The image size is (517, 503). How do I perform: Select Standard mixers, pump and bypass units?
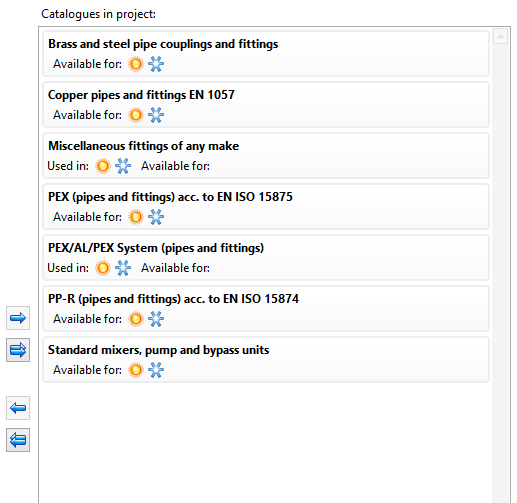(266, 360)
